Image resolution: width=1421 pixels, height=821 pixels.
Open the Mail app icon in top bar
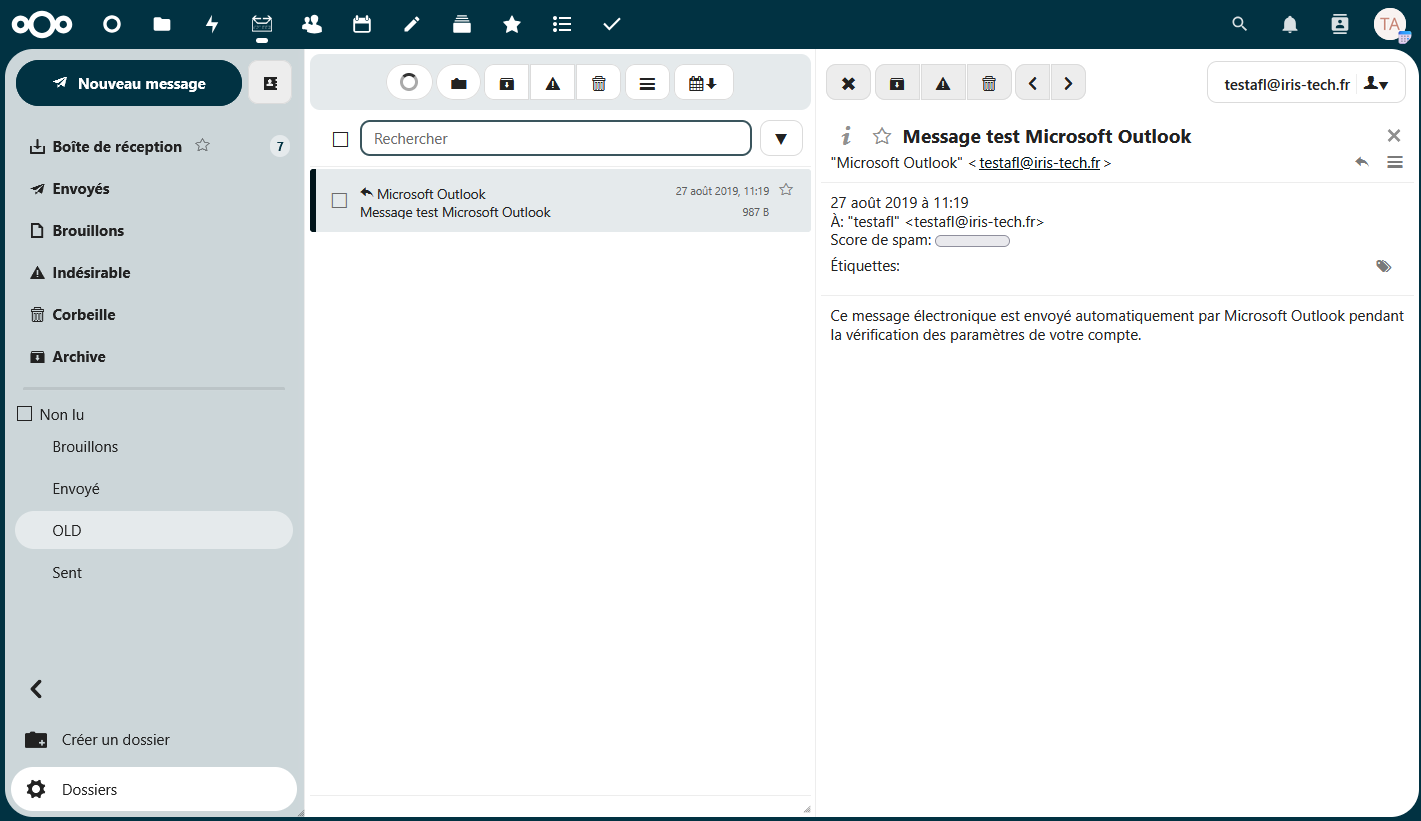(x=262, y=24)
